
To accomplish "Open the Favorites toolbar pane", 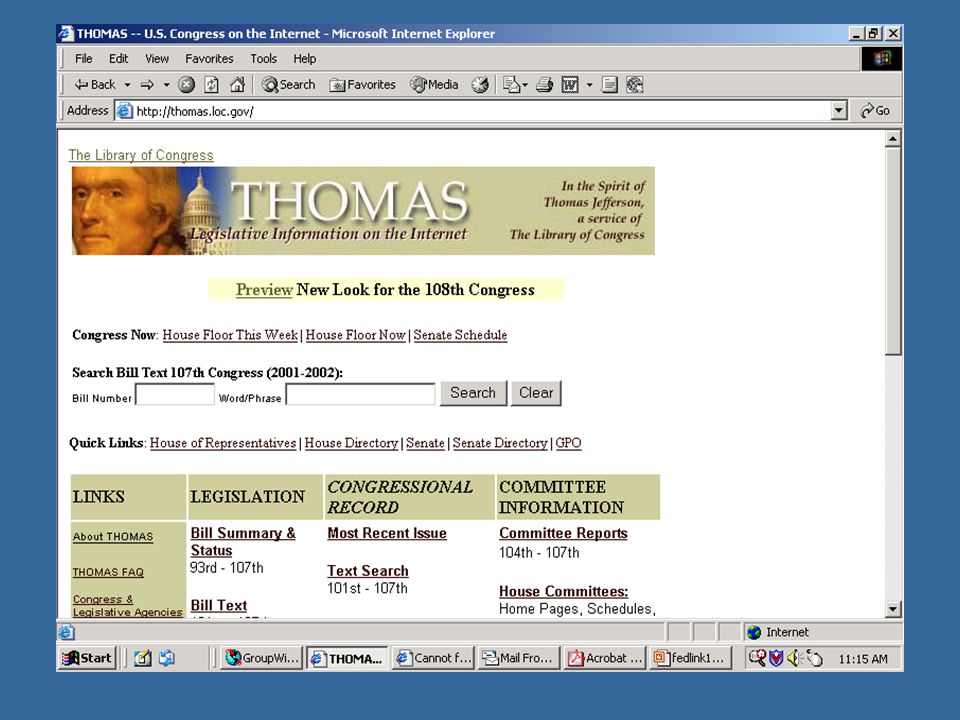I will (362, 84).
